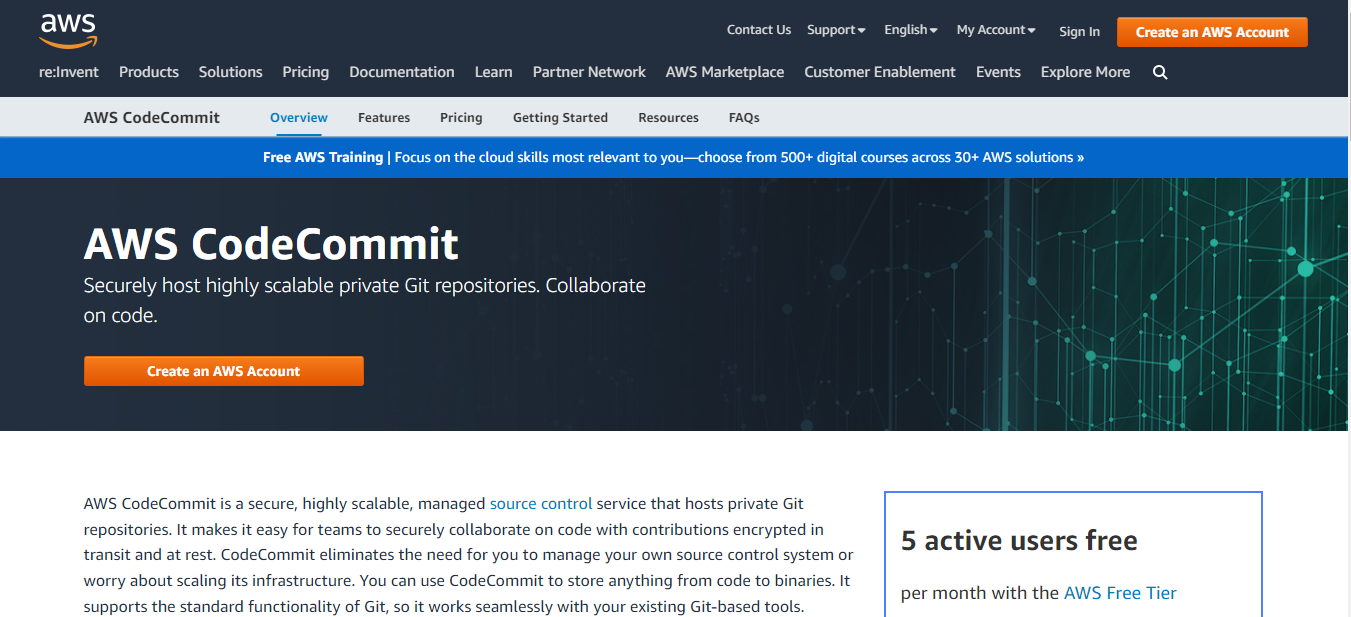Open the Documentation menu
The image size is (1351, 617).
tap(402, 72)
